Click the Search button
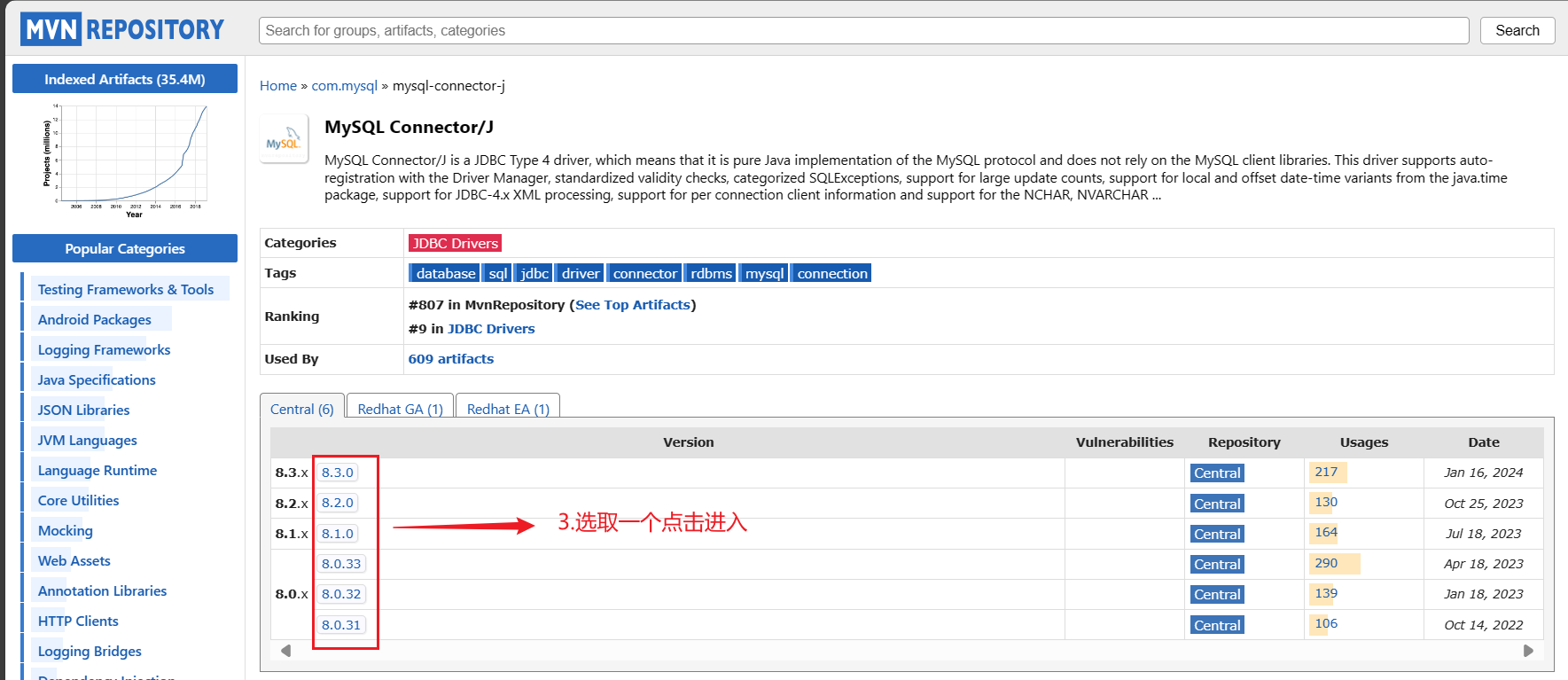 pyautogui.click(x=1517, y=30)
